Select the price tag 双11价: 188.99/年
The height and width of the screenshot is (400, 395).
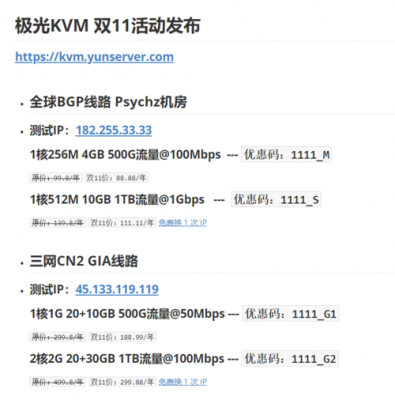coord(122,337)
